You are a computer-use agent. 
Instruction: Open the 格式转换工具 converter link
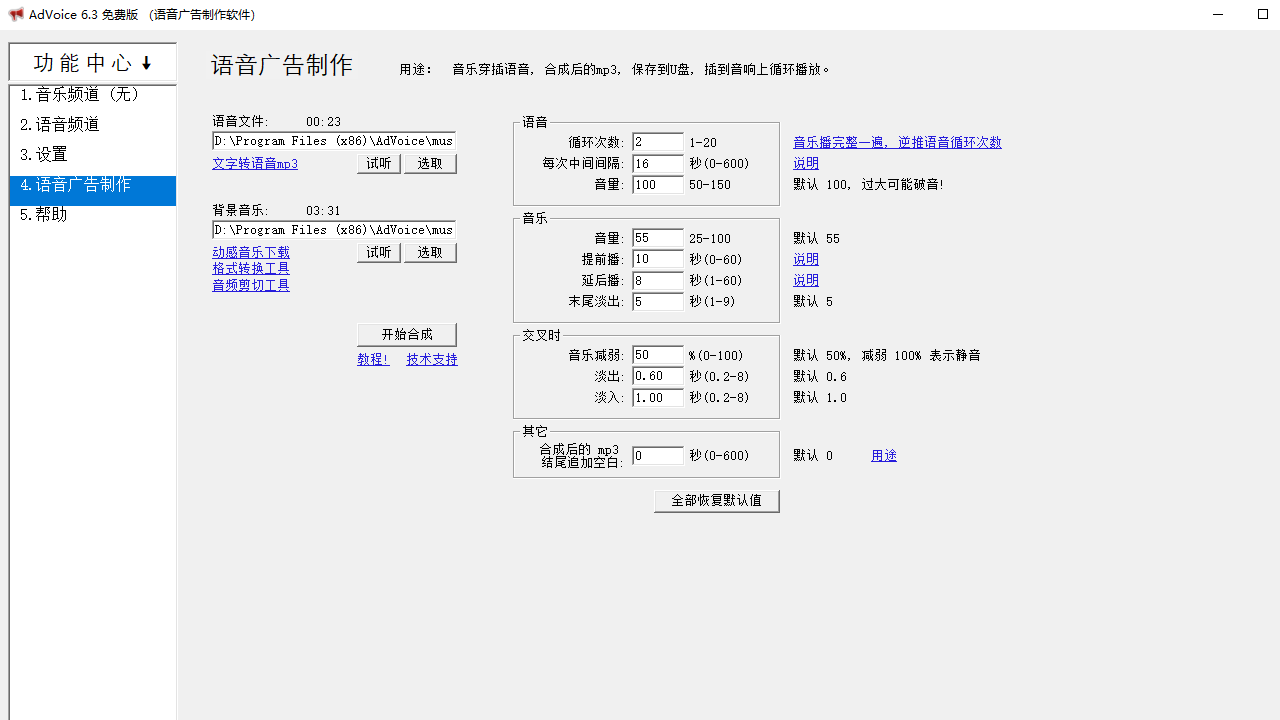coord(250,268)
